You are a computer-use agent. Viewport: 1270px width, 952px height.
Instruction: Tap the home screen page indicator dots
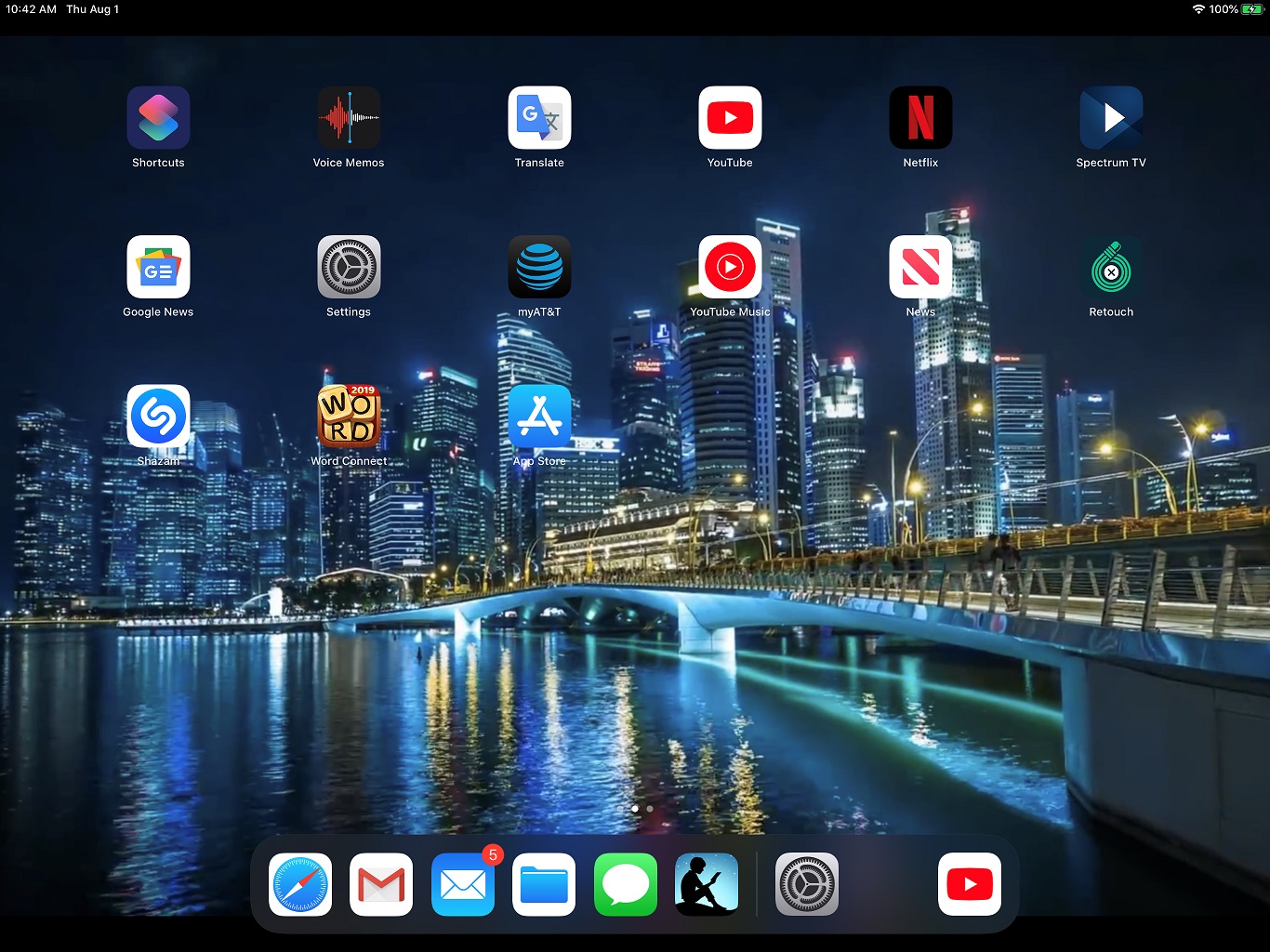point(635,809)
